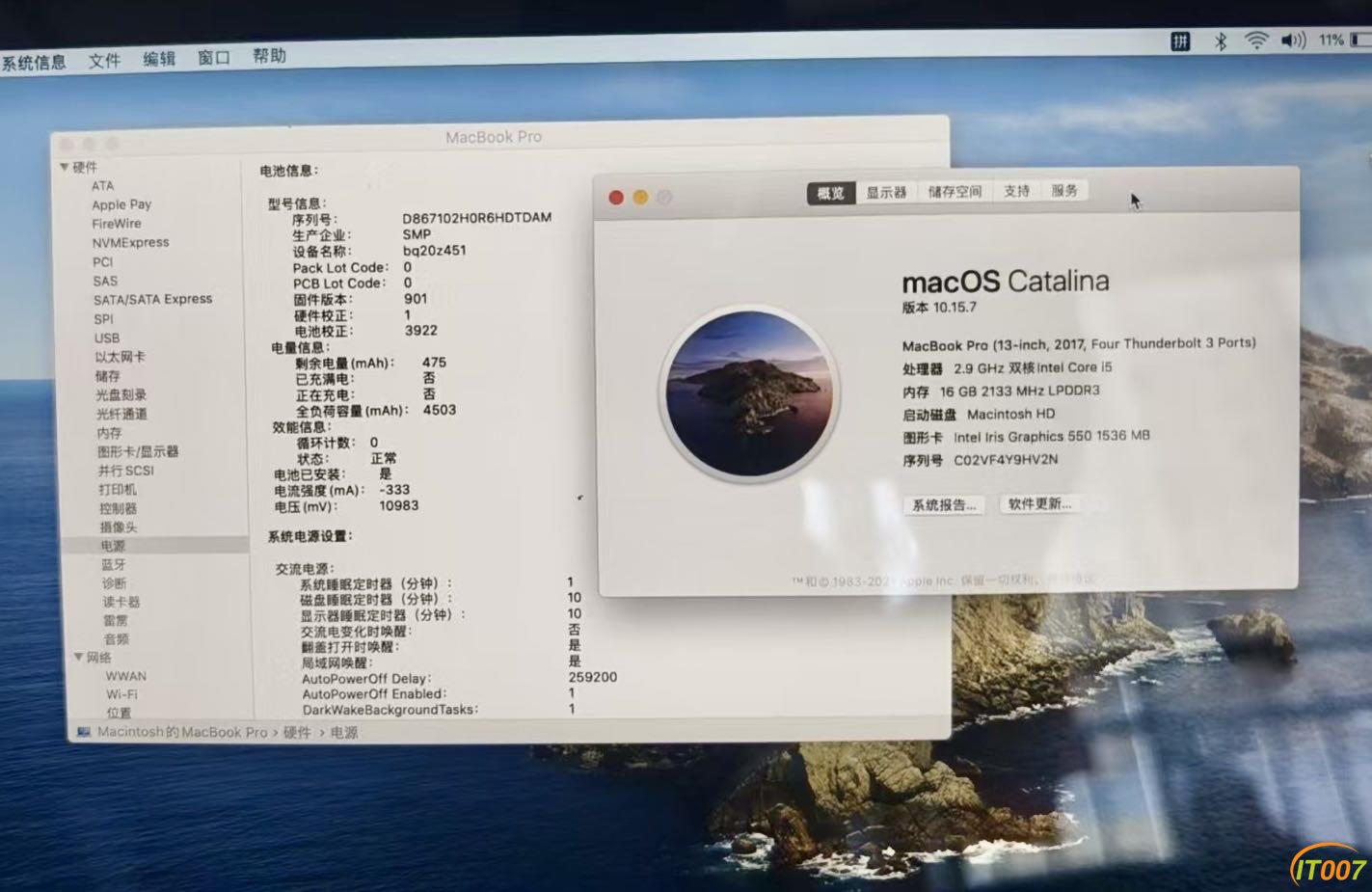The image size is (1372, 892).
Task: Minimize the About This Mac window
Action: 640,198
